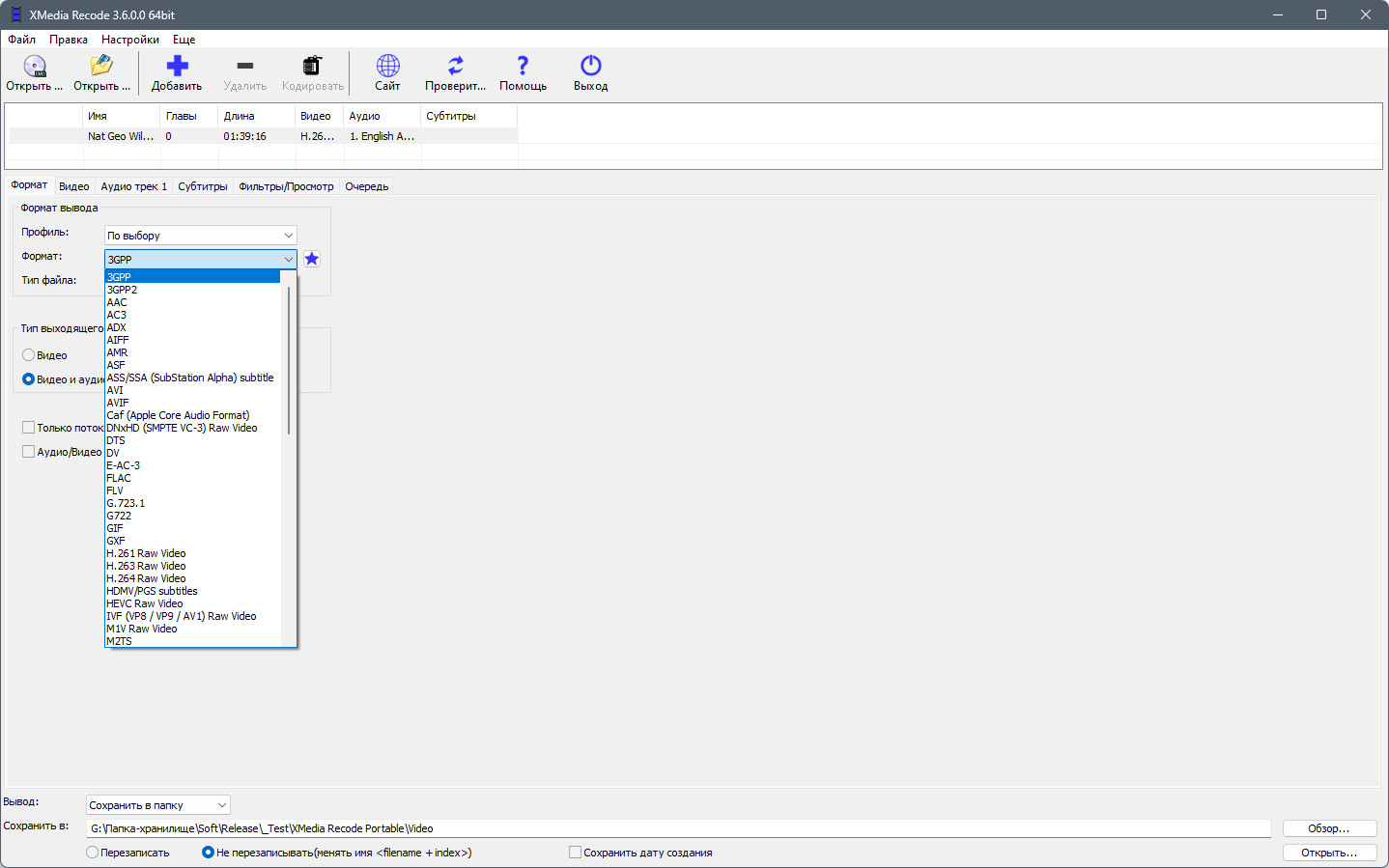This screenshot has height=868, width=1389.
Task: Choose DTS in format list
Action: [x=192, y=440]
